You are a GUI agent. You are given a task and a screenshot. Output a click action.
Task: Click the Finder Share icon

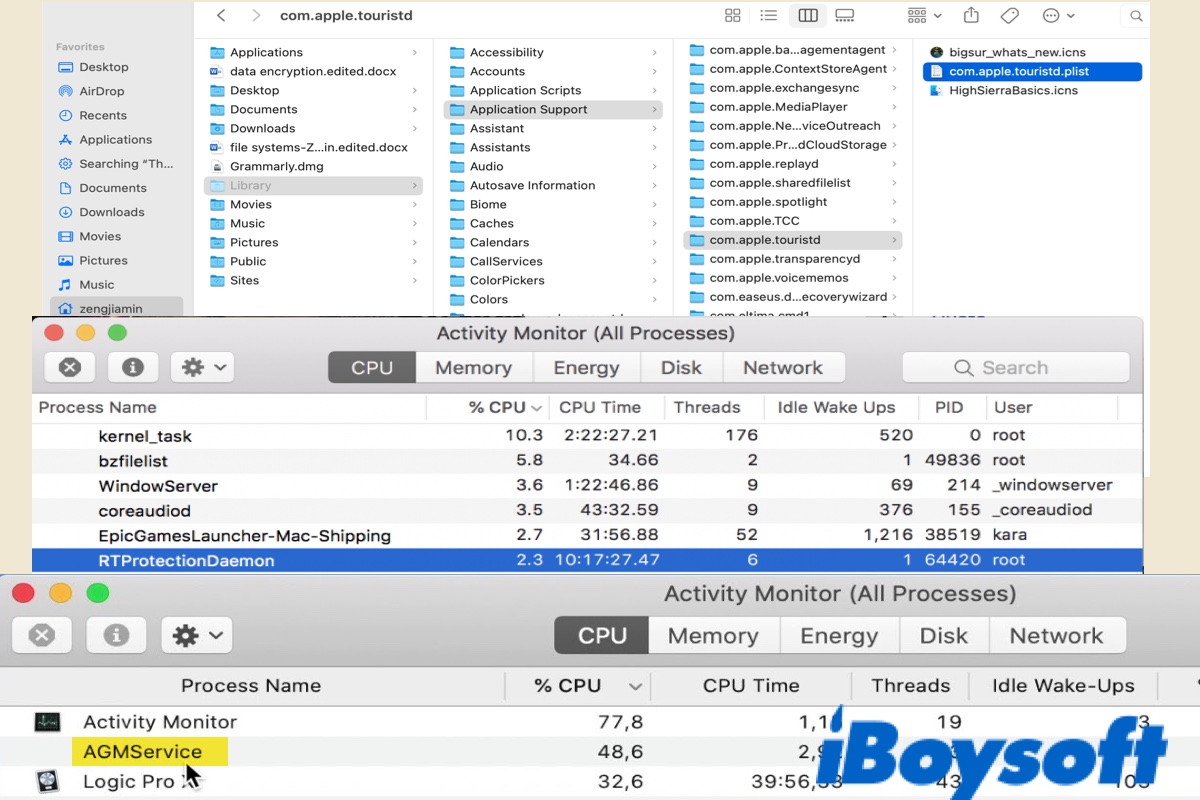click(971, 16)
